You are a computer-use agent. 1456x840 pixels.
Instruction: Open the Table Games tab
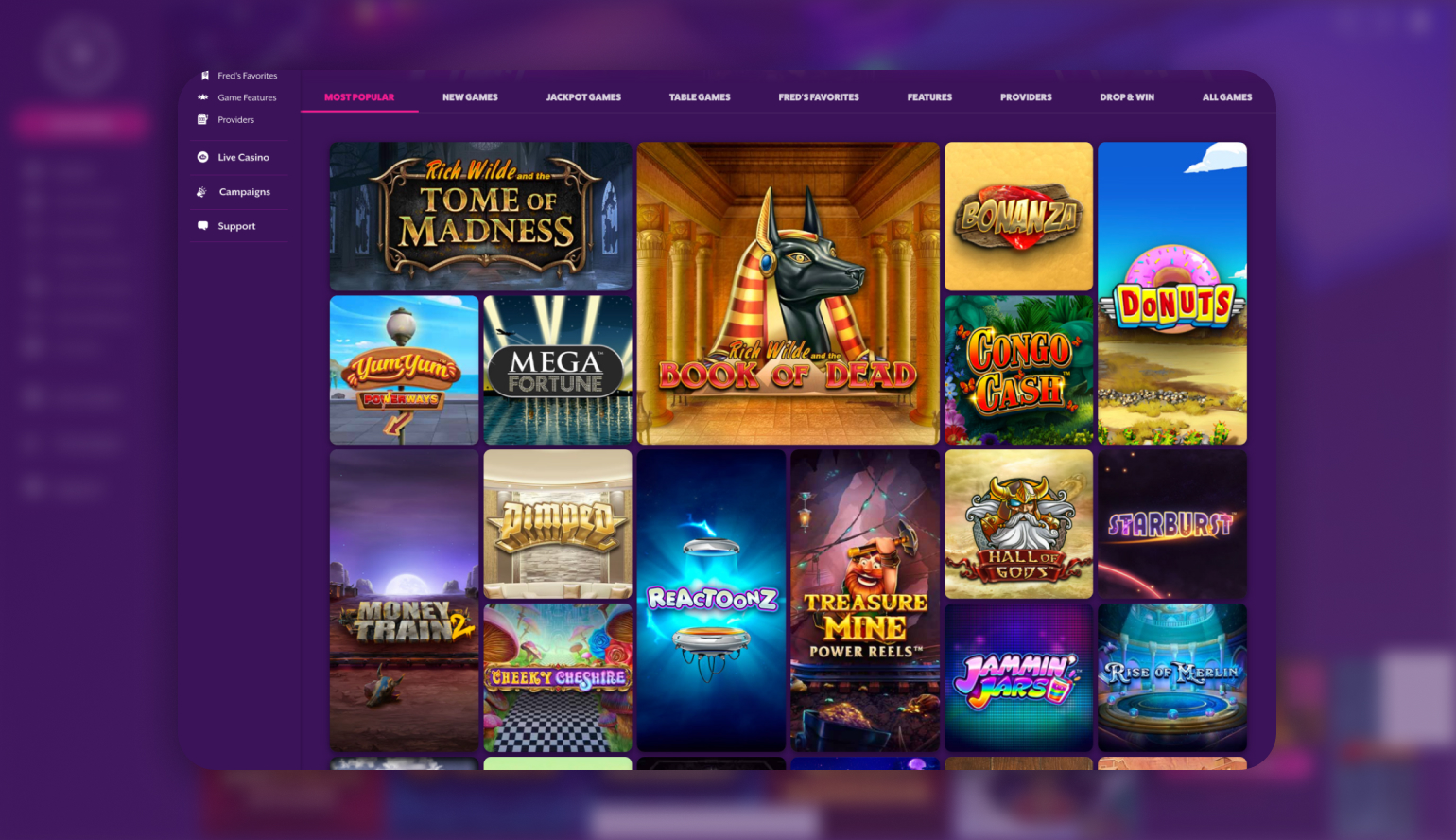click(x=700, y=97)
